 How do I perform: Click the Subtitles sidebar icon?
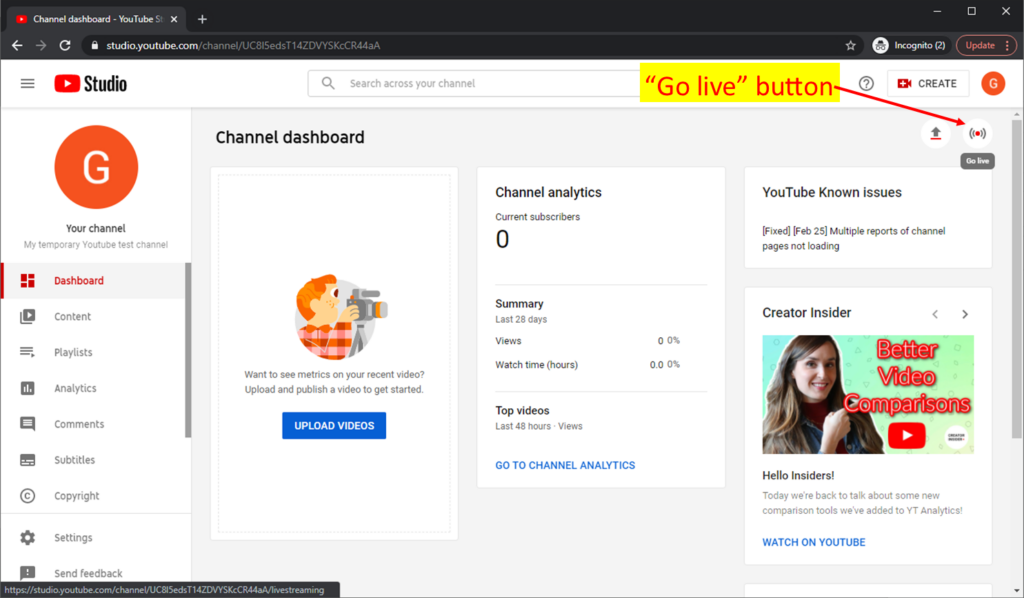point(27,460)
